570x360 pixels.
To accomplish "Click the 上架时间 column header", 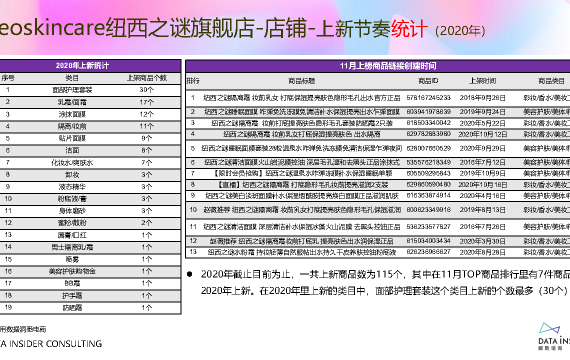I will [482, 81].
